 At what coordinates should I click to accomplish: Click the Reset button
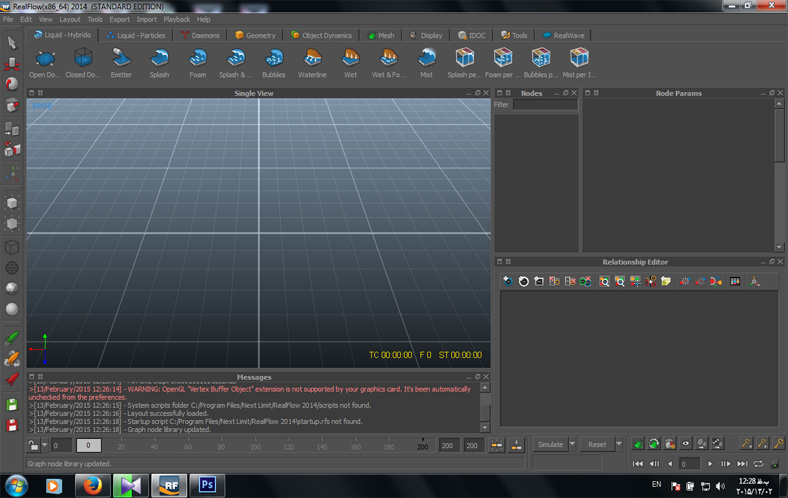597,444
